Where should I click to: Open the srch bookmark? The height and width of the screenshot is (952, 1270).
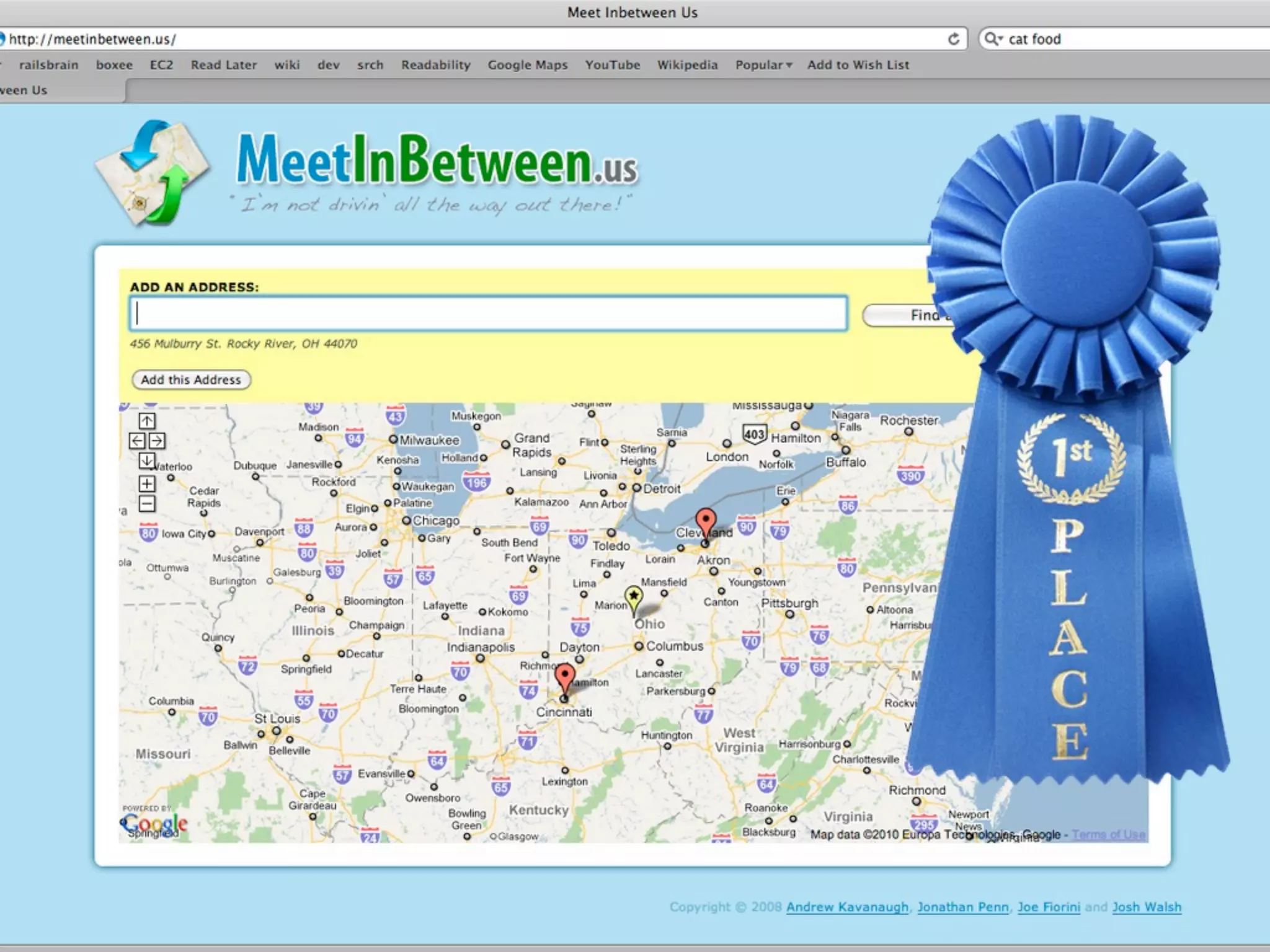[370, 65]
